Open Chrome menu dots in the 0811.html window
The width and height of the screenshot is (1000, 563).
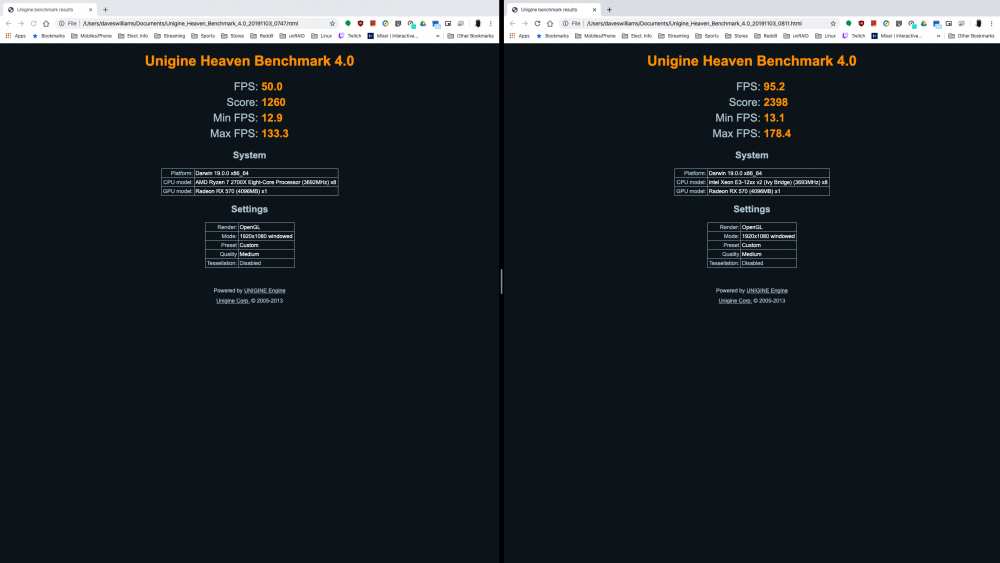click(991, 24)
